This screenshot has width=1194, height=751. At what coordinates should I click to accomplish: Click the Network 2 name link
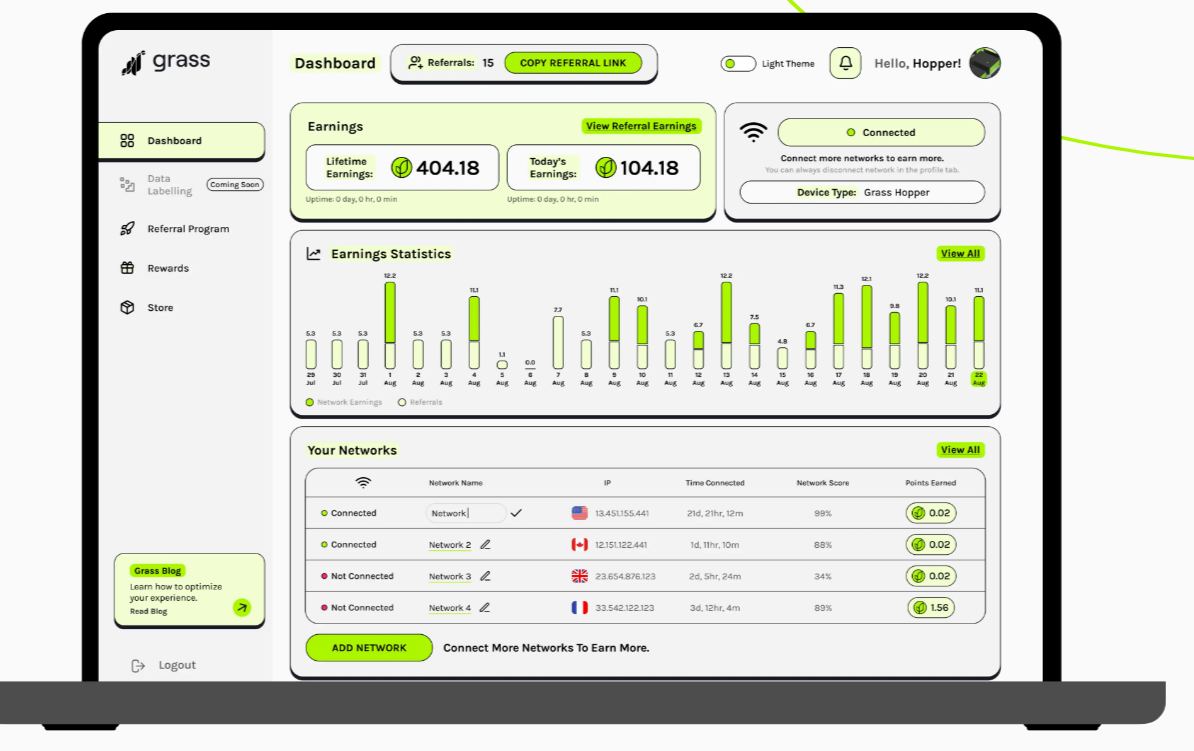pyautogui.click(x=450, y=545)
